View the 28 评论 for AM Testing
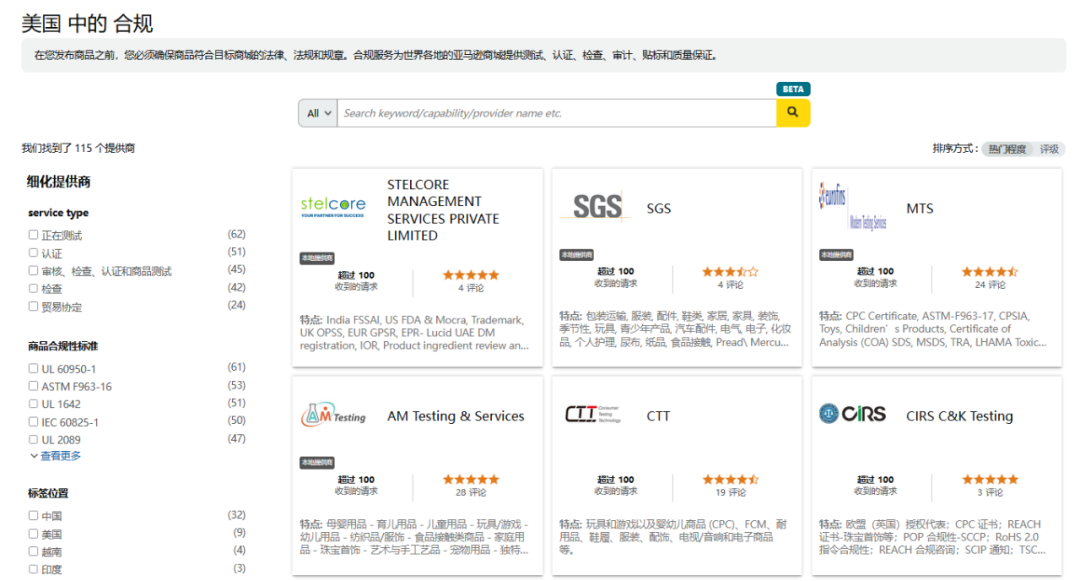This screenshot has height=581, width=1080. click(x=470, y=492)
